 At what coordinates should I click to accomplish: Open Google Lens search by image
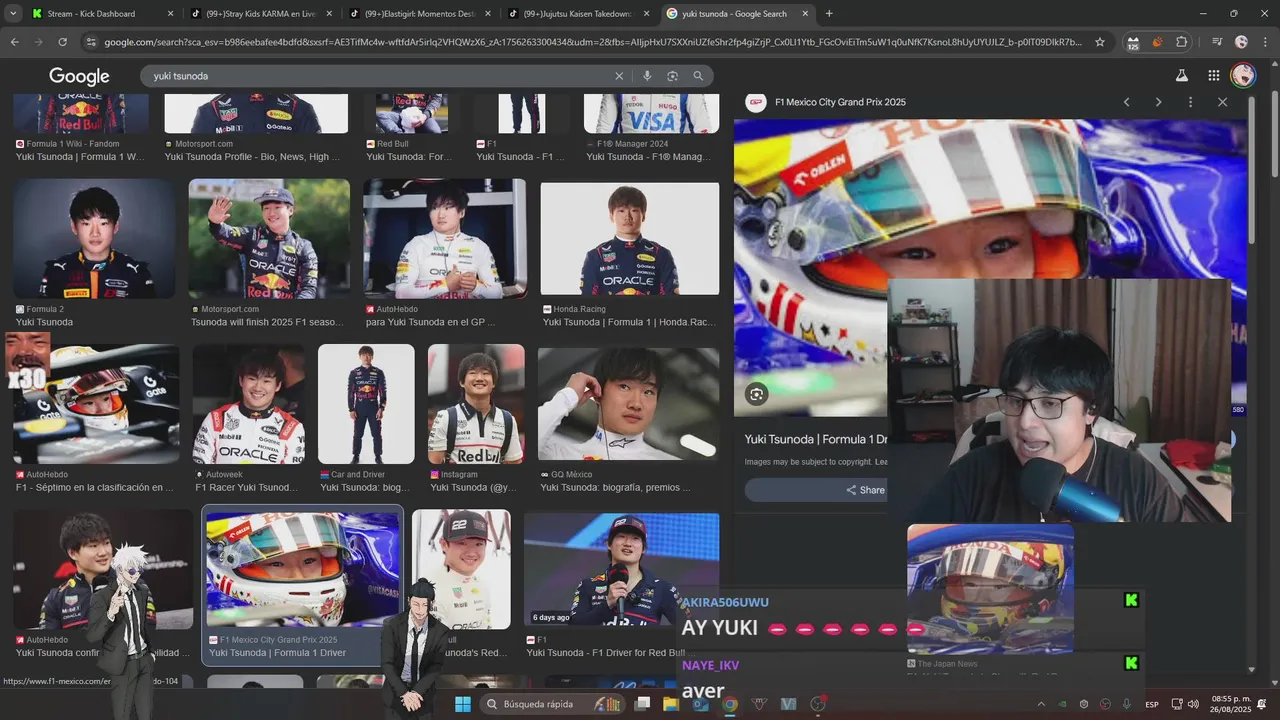pos(672,76)
